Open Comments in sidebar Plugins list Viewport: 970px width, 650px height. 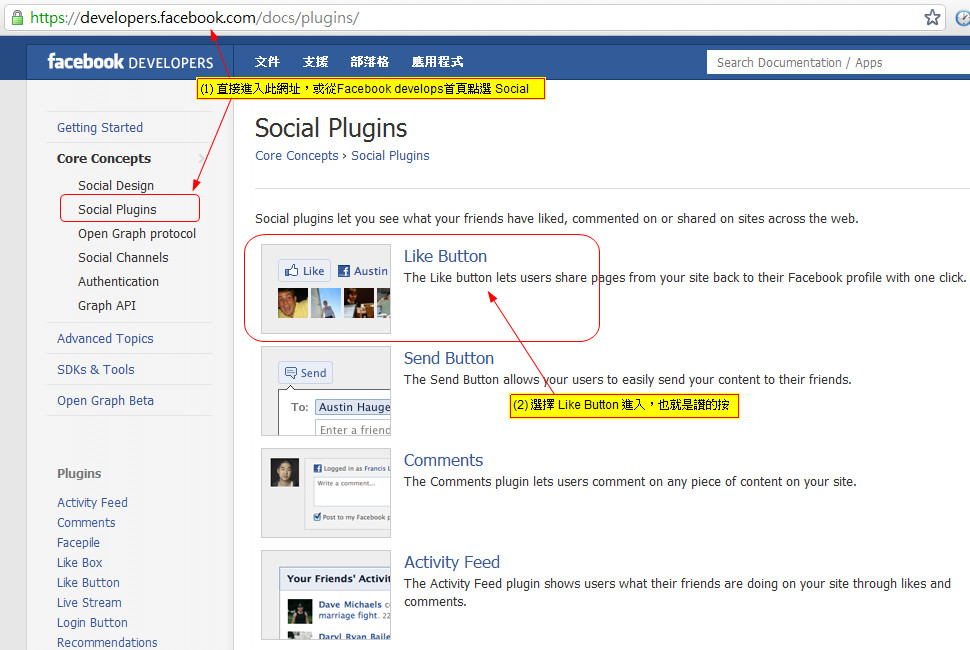[86, 523]
